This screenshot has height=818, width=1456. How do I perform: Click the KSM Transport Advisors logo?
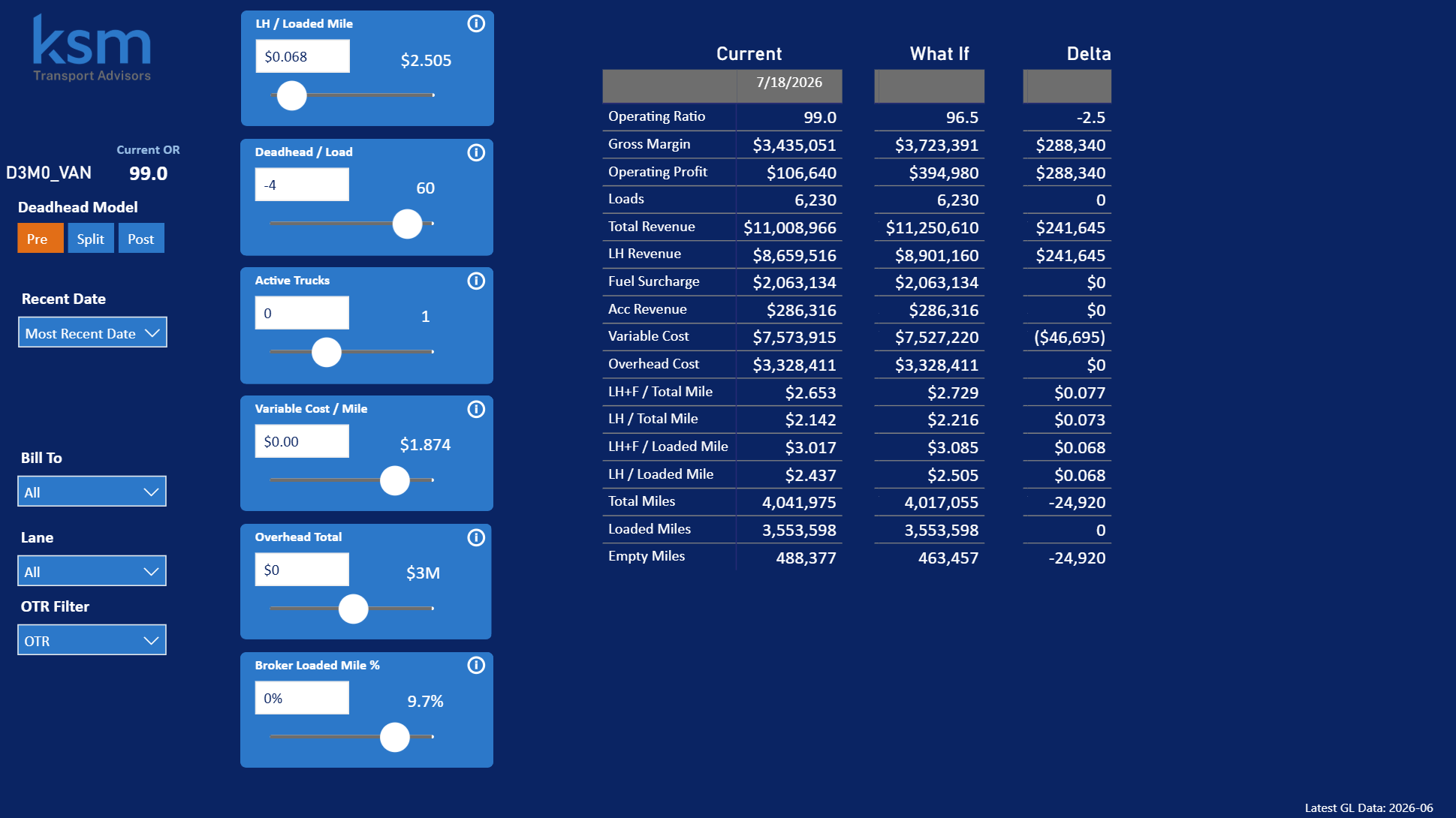pyautogui.click(x=92, y=48)
